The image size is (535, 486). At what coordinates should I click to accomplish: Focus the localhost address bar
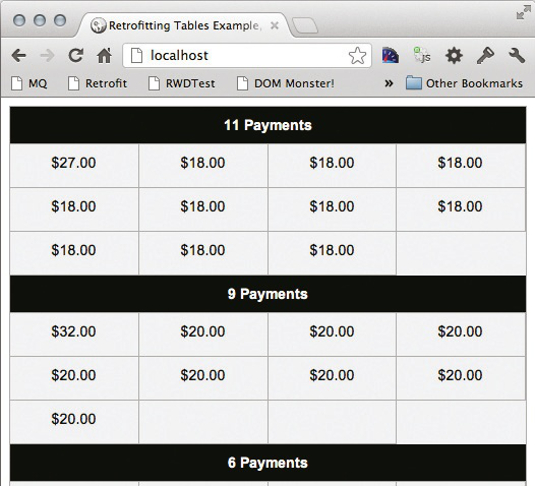(x=247, y=55)
